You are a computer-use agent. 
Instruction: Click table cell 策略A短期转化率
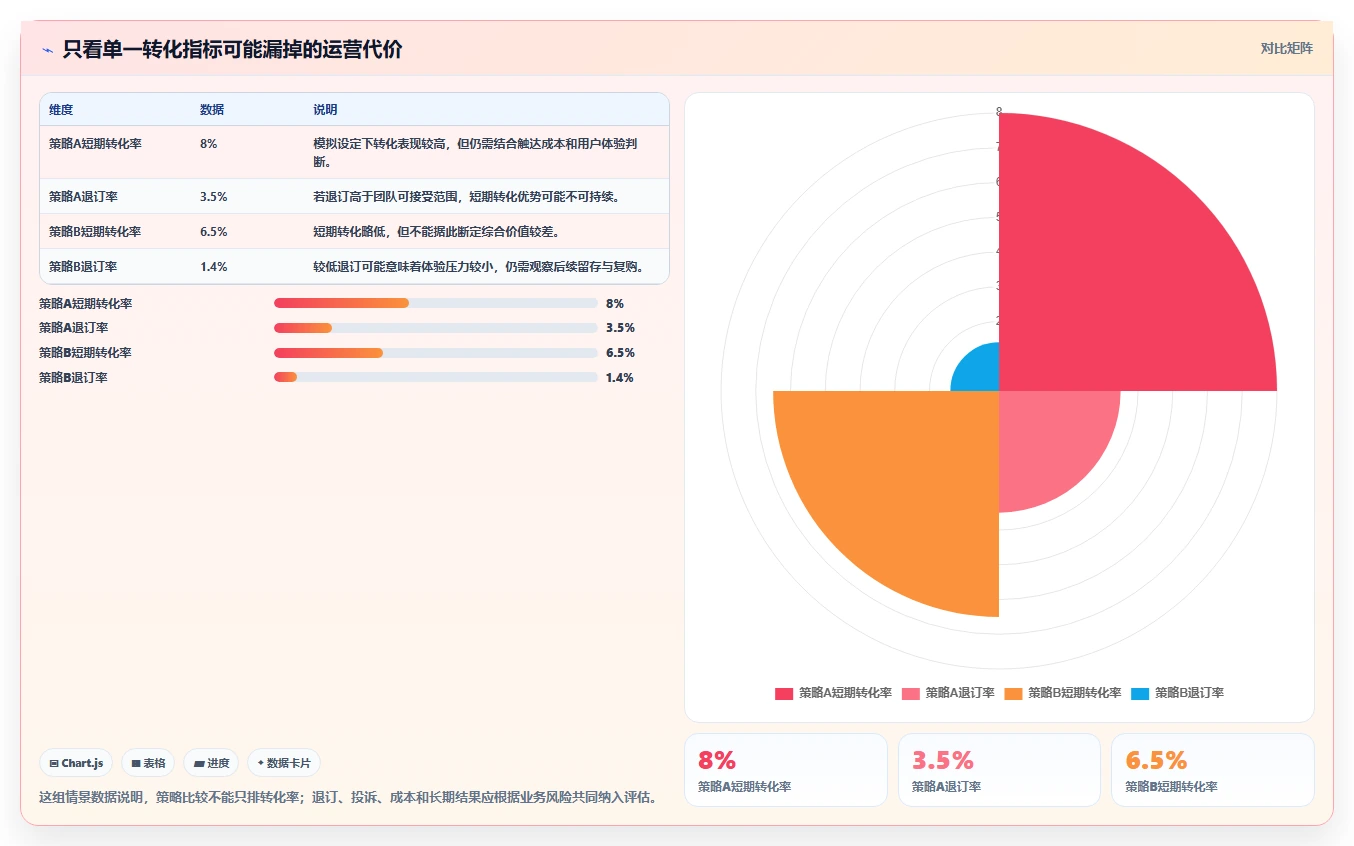coord(95,144)
